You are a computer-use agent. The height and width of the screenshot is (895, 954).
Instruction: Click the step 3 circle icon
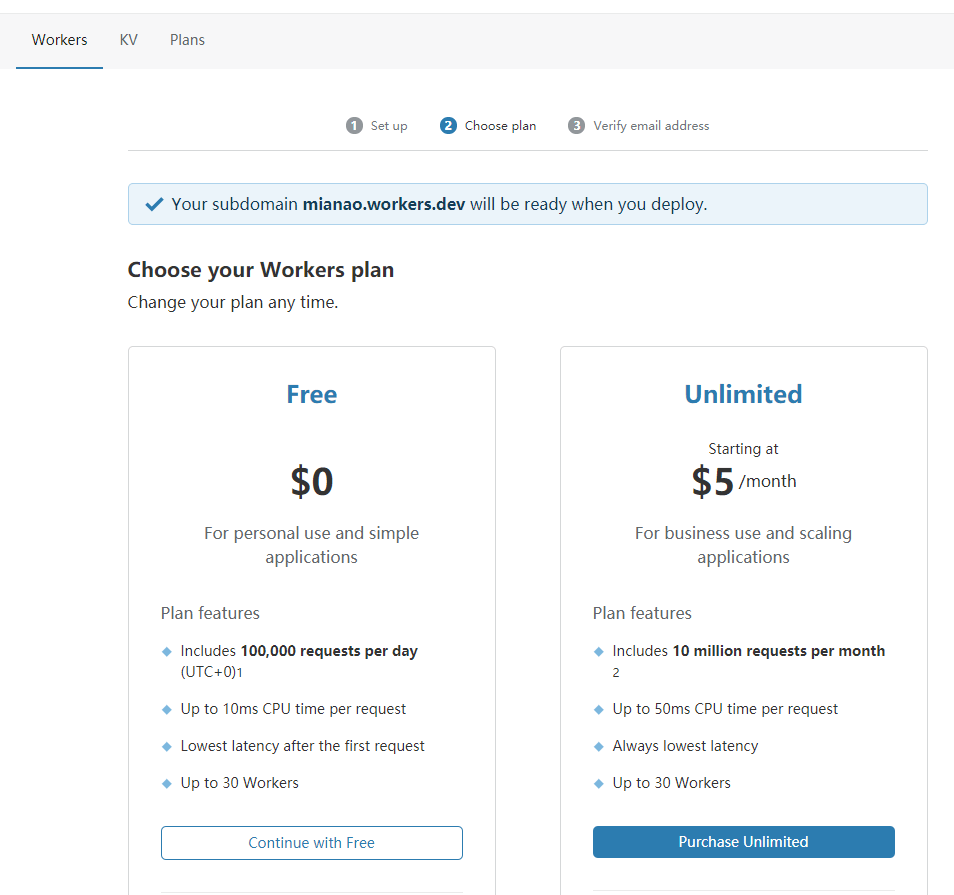click(x=576, y=125)
